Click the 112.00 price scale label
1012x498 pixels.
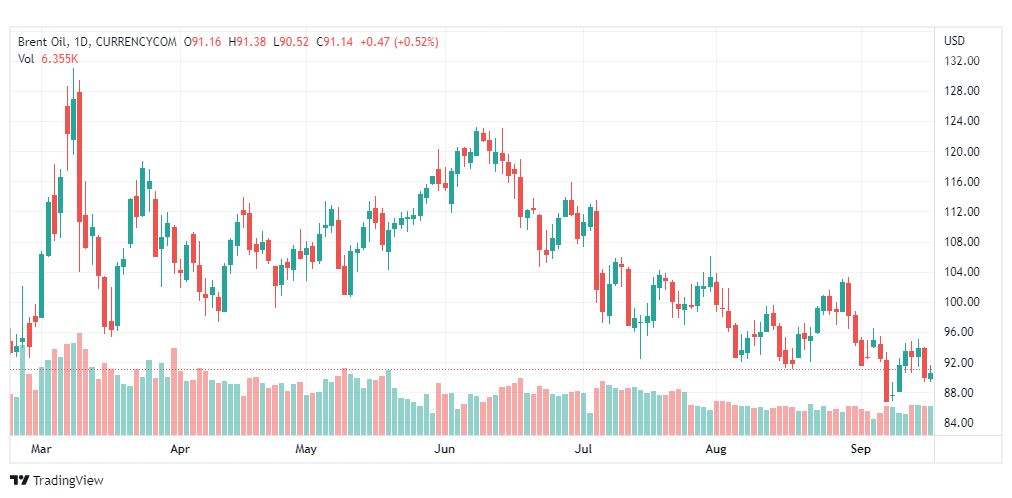click(x=961, y=212)
